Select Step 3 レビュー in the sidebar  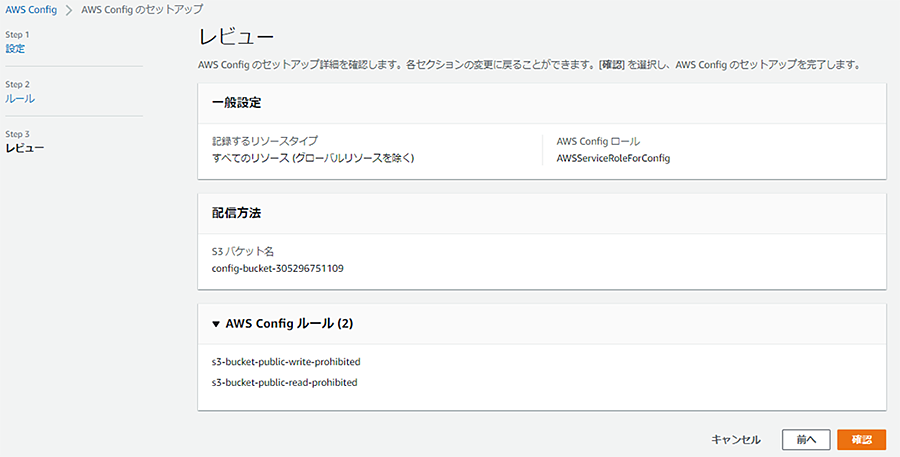tap(25, 148)
